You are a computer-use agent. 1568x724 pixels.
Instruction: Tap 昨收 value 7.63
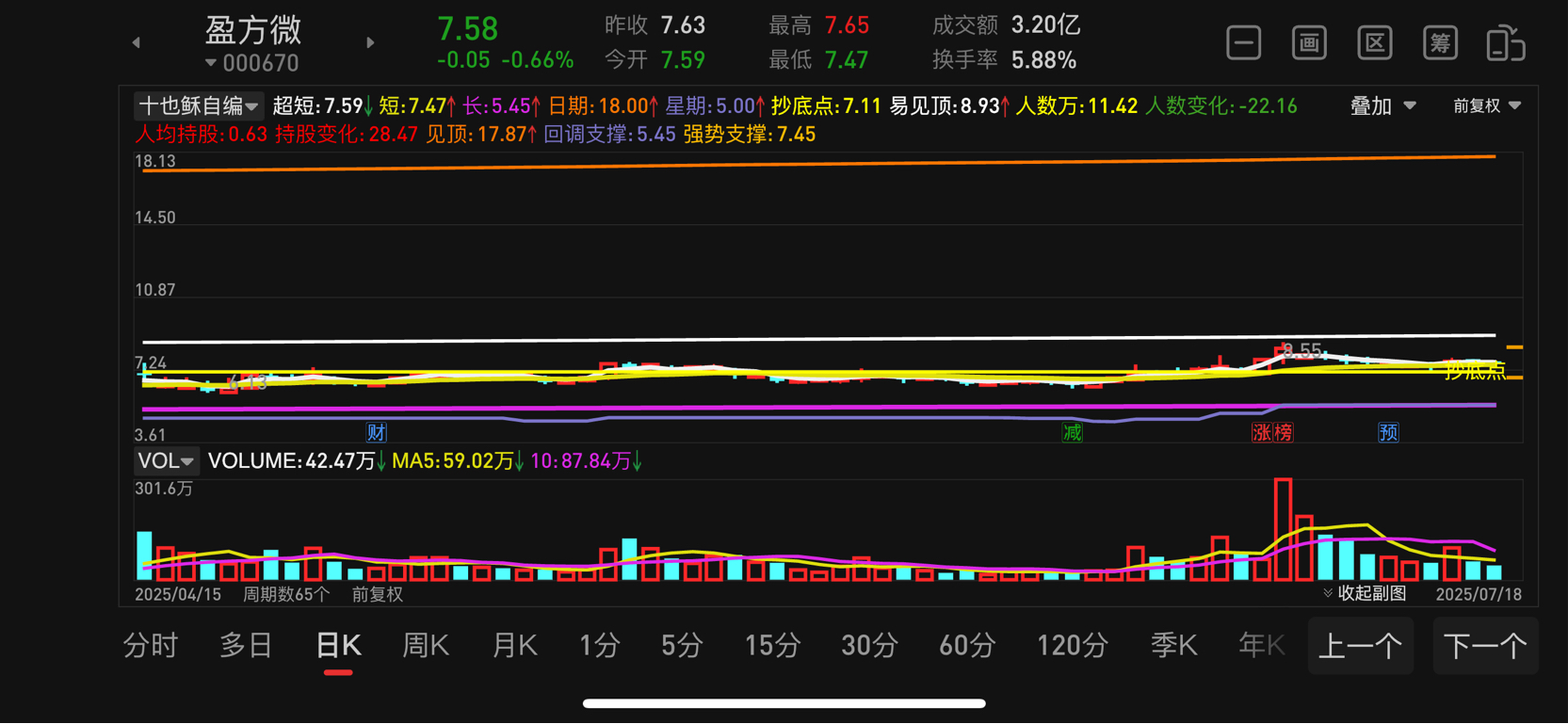[x=683, y=25]
